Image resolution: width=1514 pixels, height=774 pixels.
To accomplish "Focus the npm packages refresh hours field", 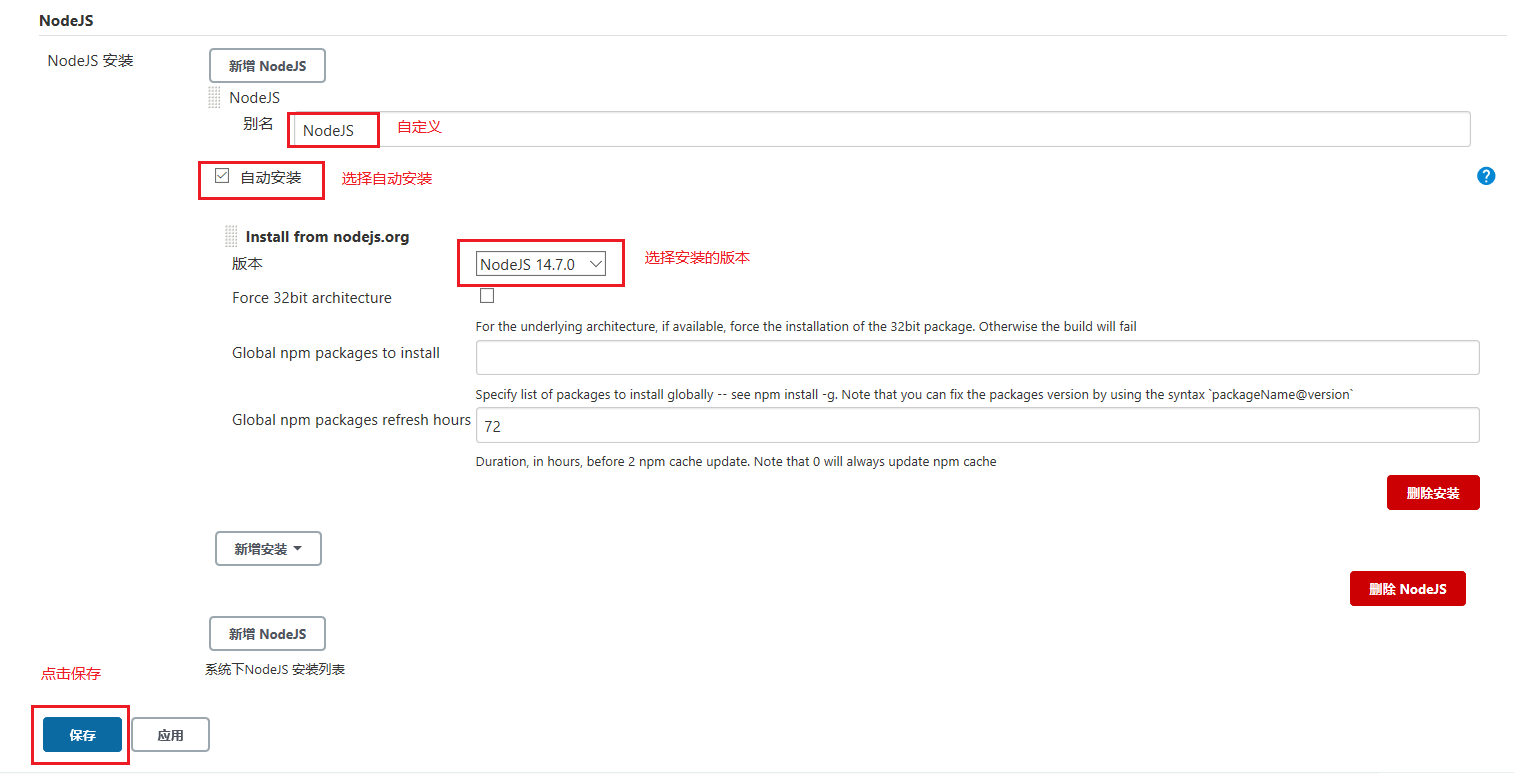I will coord(977,425).
